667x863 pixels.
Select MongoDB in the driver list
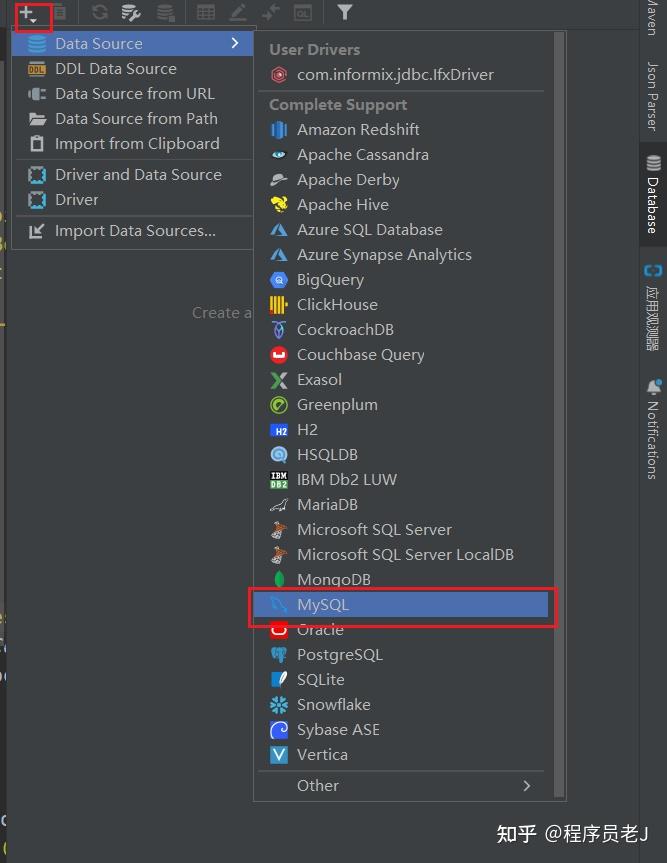(334, 580)
